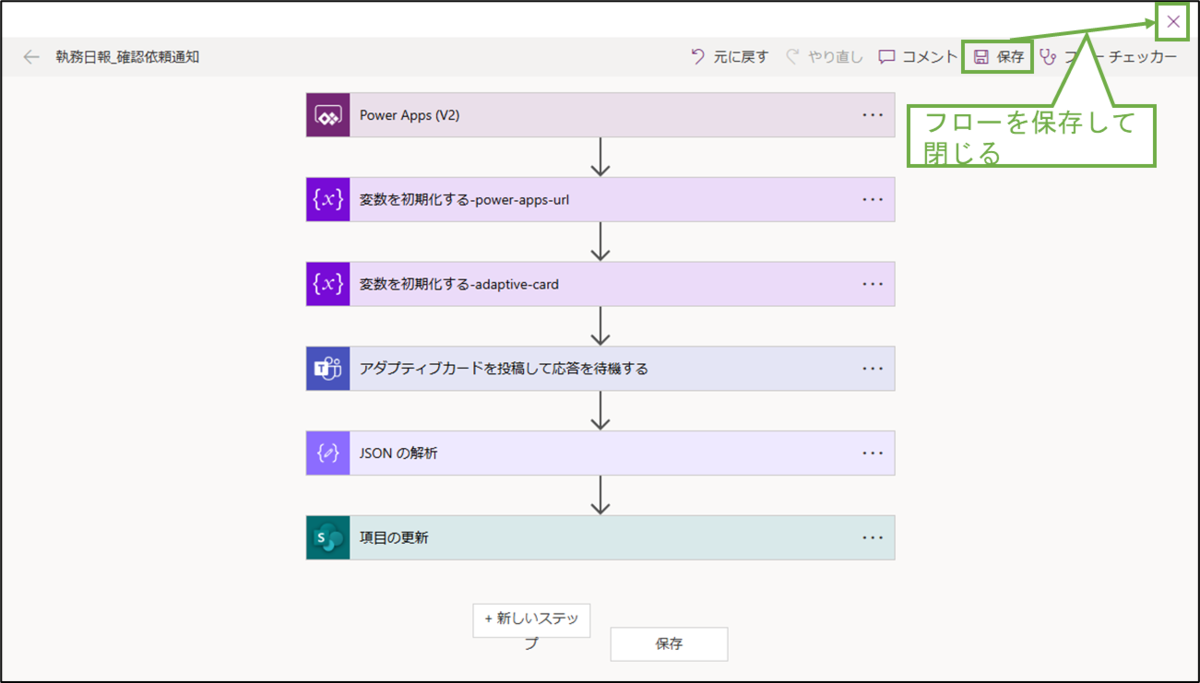Expand the 変数を初期化する-power-apps-url step
Screen dimensions: 1200x683
[600, 199]
